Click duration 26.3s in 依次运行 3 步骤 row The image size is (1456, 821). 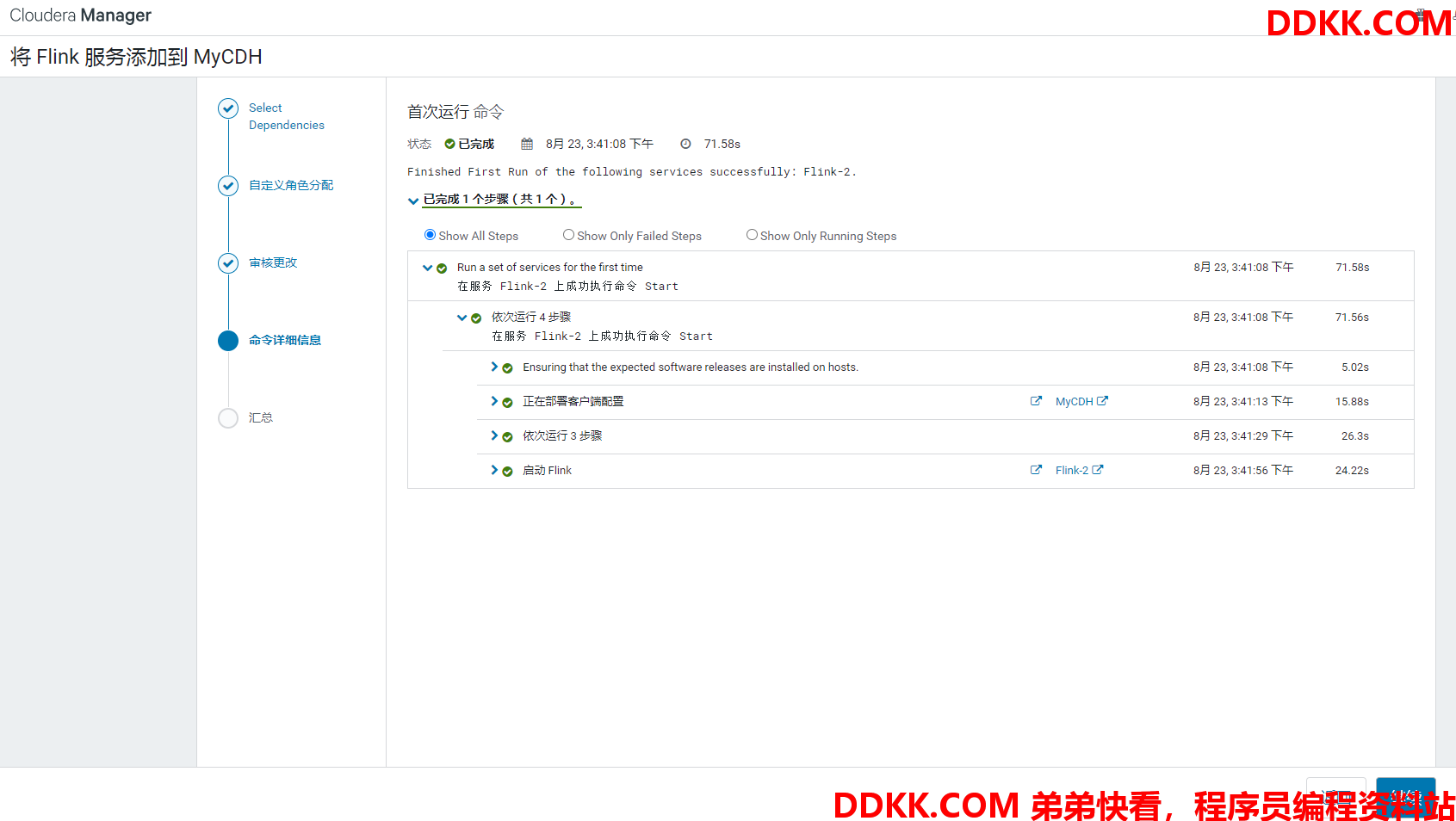pos(1355,435)
